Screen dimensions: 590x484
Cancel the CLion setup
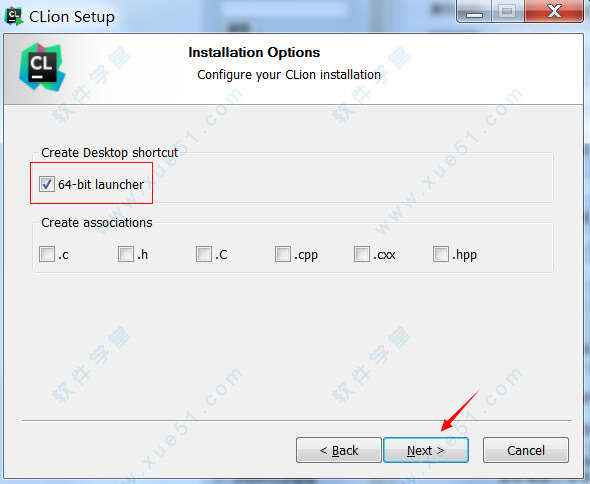(526, 450)
